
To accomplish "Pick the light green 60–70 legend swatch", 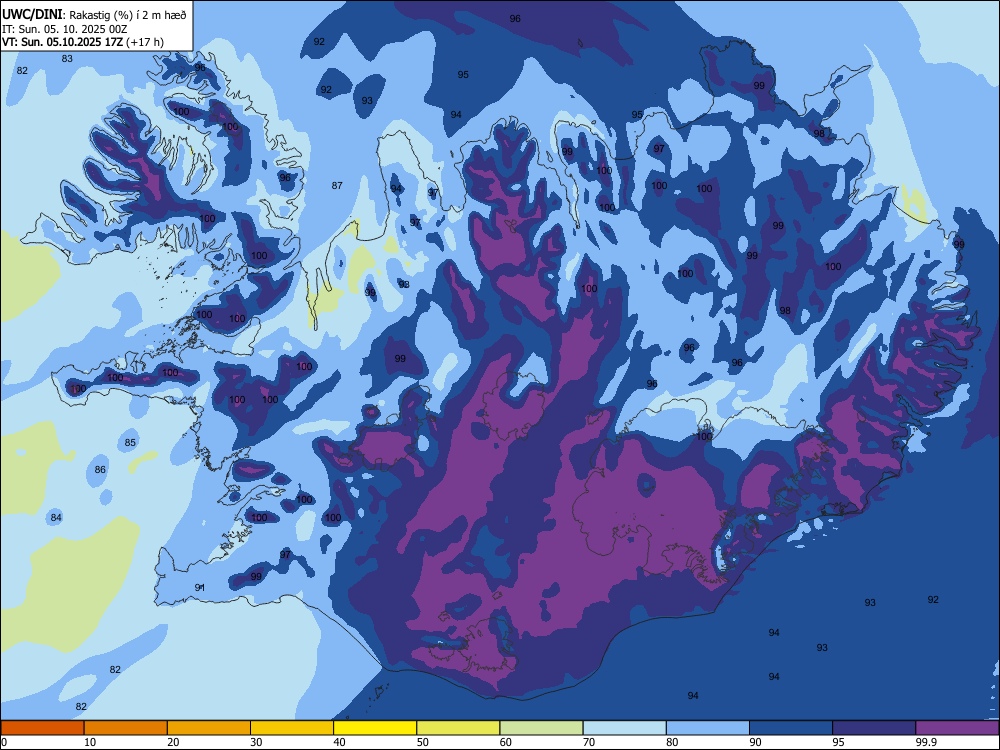I will tap(541, 728).
